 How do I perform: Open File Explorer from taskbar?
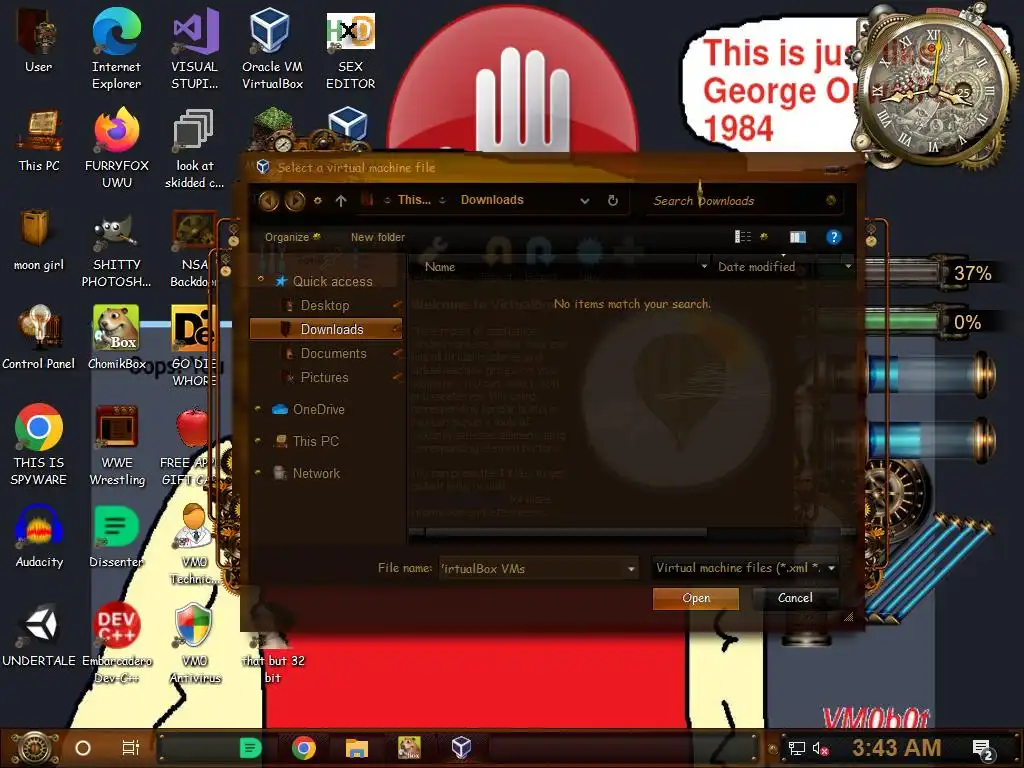click(x=357, y=748)
